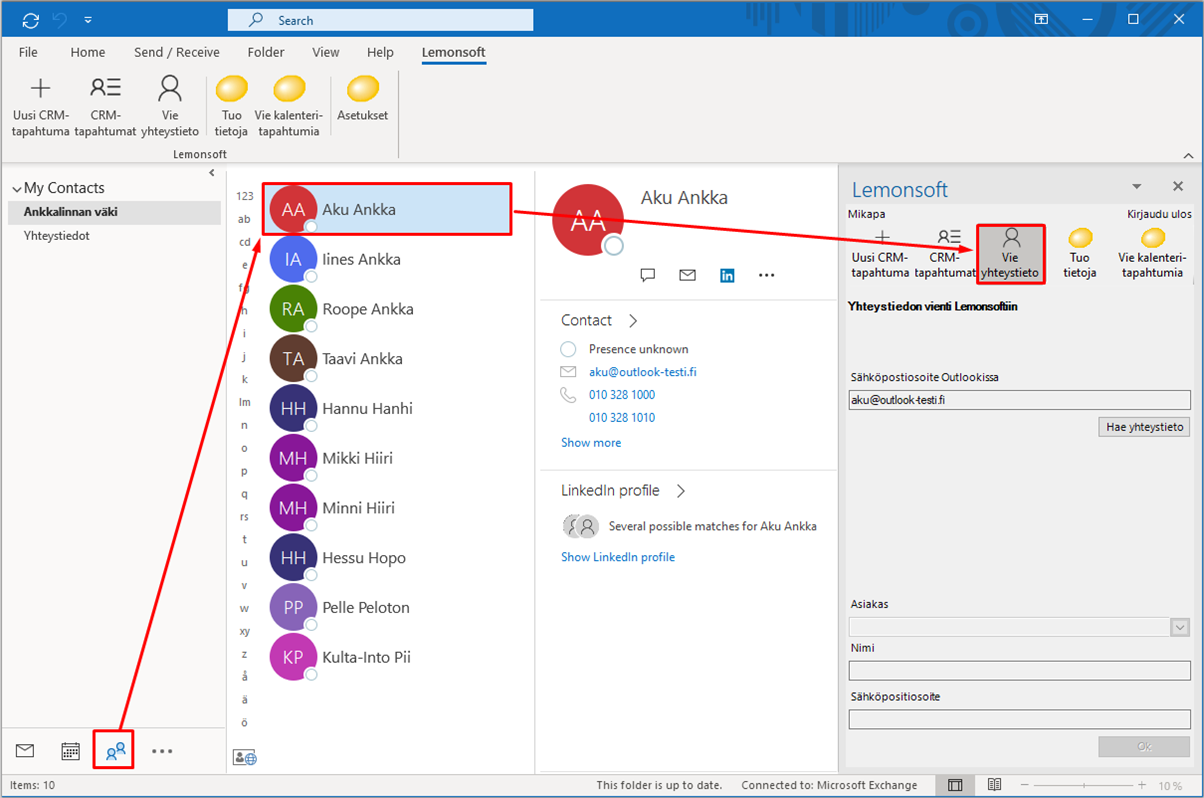Close the Lemonsoft task pane
The width and height of the screenshot is (1204, 798).
coord(1178,187)
